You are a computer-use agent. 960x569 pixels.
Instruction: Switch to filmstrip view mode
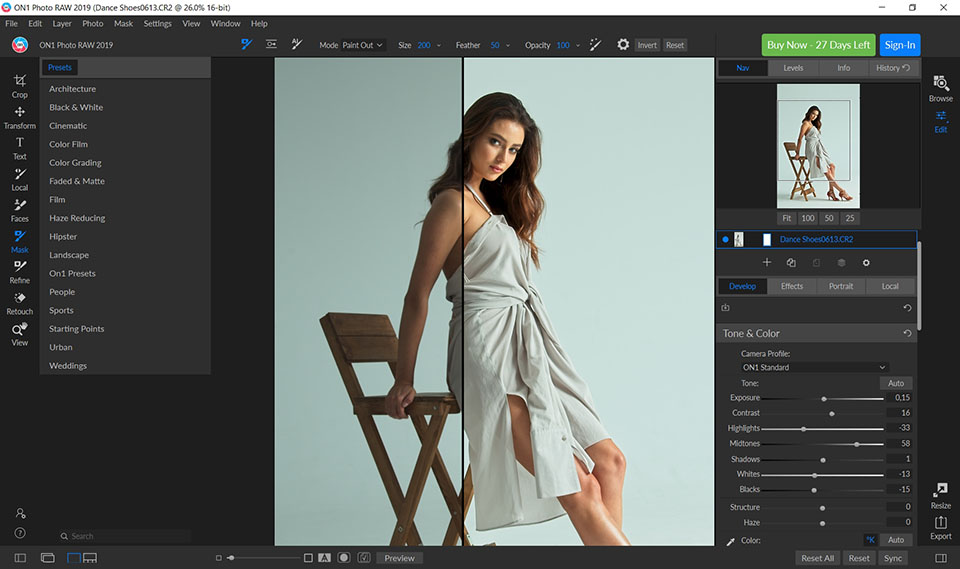click(90, 558)
